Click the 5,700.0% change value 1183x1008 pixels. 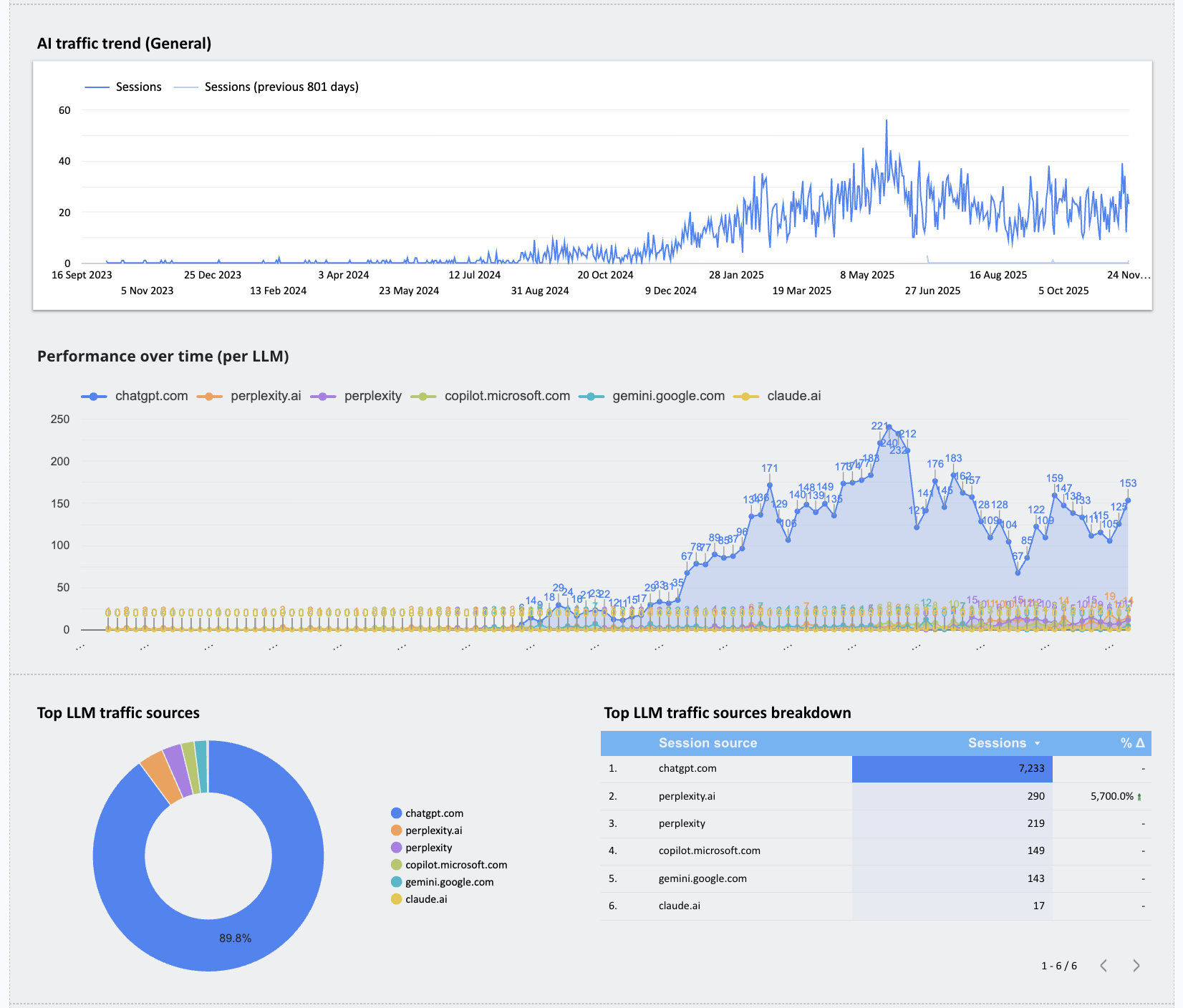click(1112, 796)
